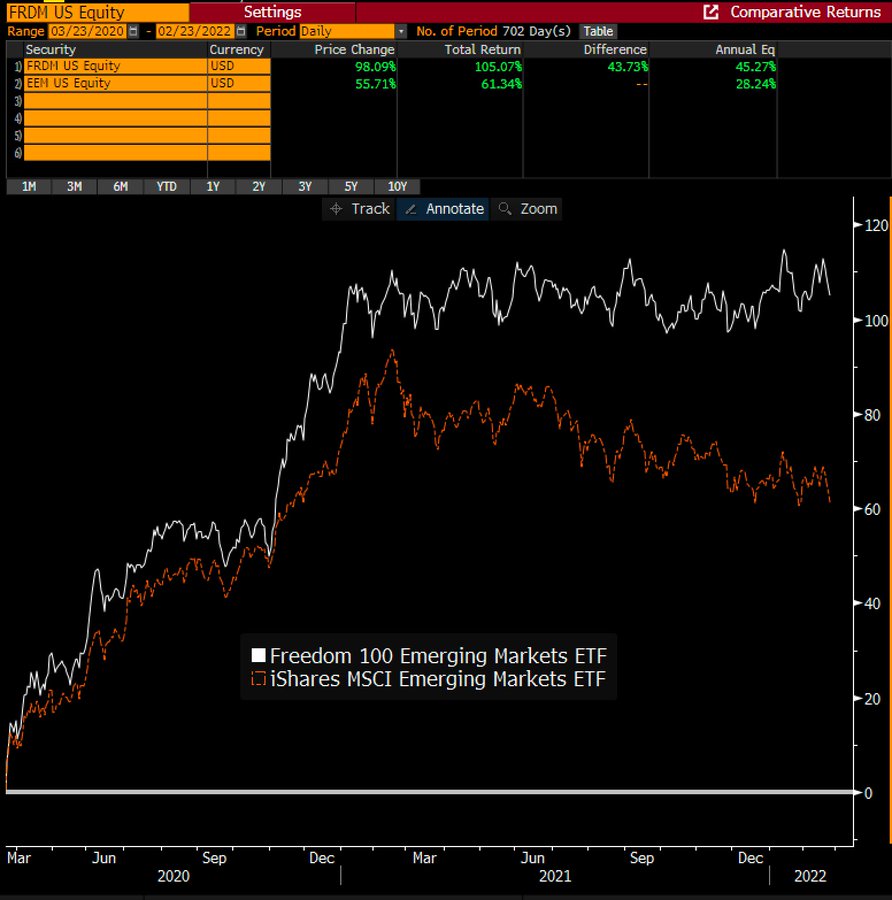Choose the 5Y time range
The width and height of the screenshot is (892, 900).
(351, 187)
